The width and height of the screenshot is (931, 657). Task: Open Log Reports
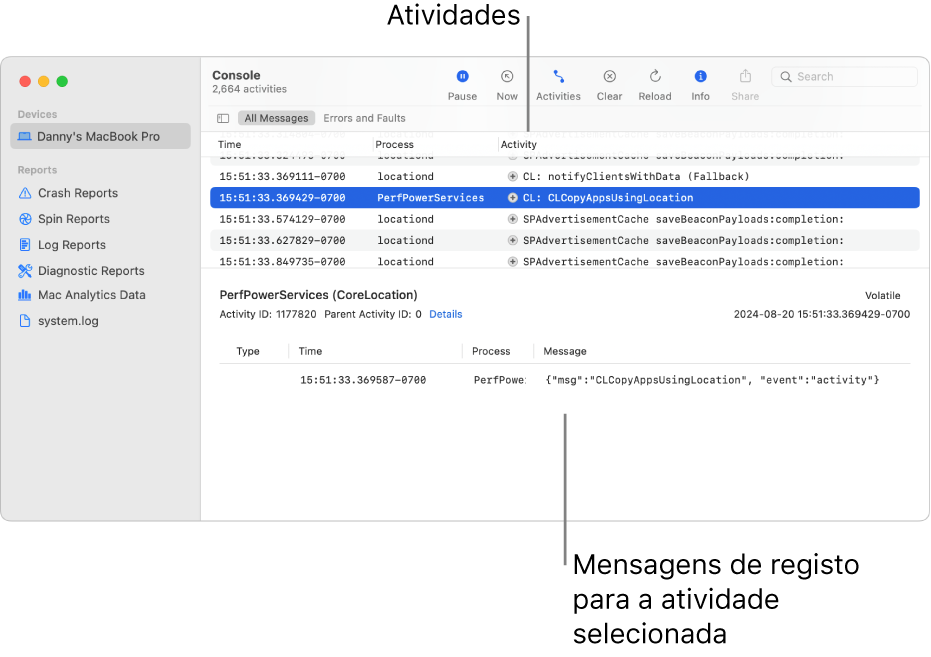72,245
